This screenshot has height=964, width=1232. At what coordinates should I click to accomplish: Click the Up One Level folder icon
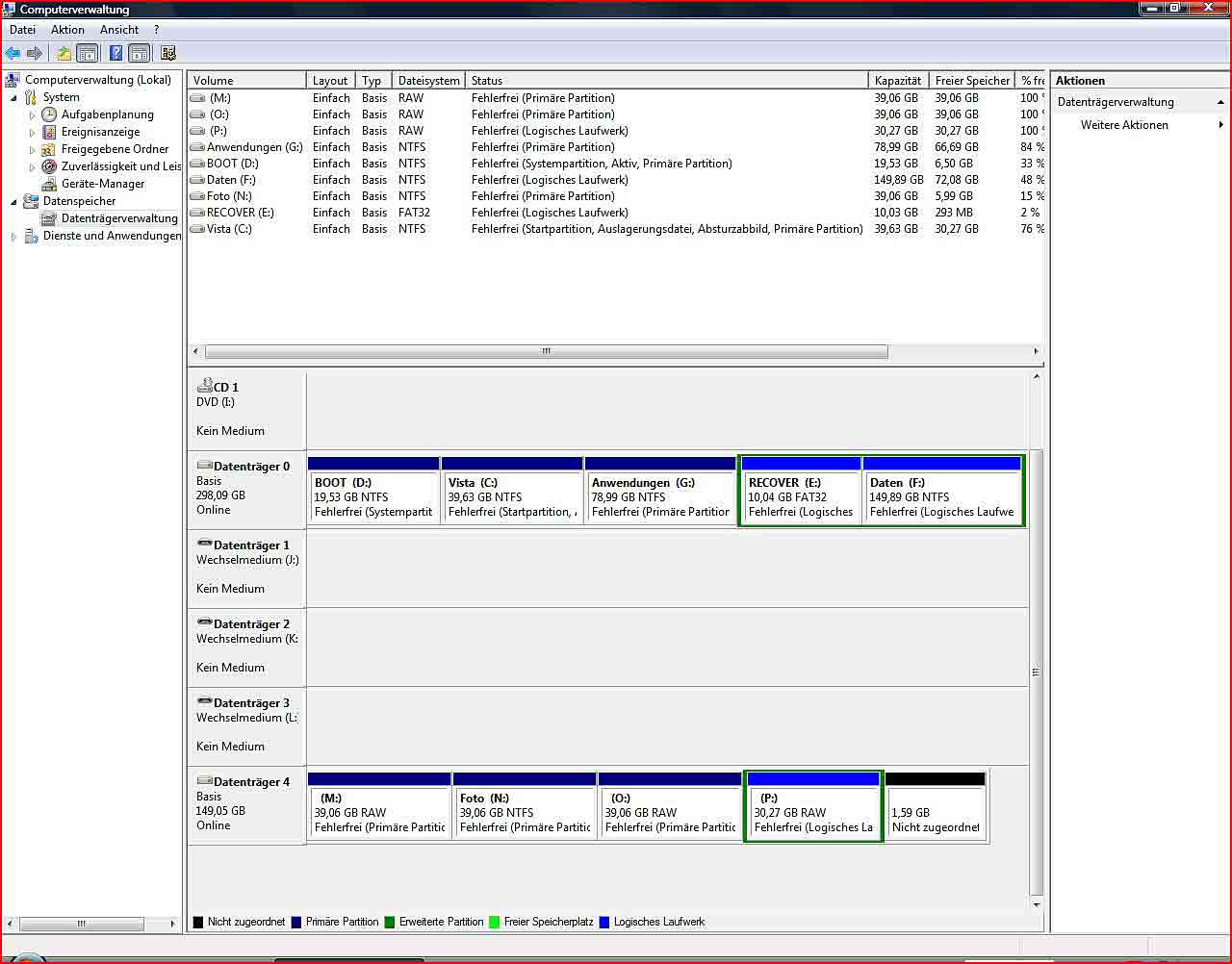coord(64,54)
